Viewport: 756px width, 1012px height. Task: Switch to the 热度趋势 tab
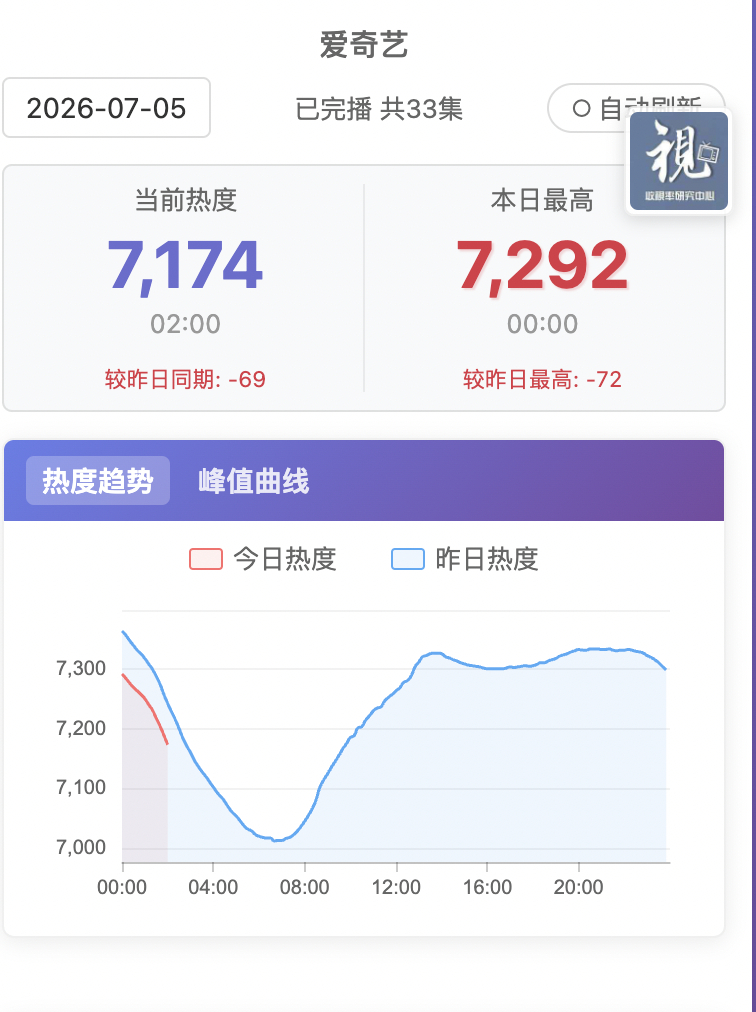[x=97, y=481]
